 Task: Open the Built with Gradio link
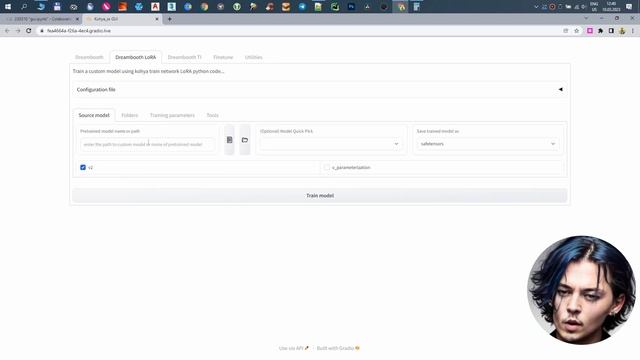point(338,348)
